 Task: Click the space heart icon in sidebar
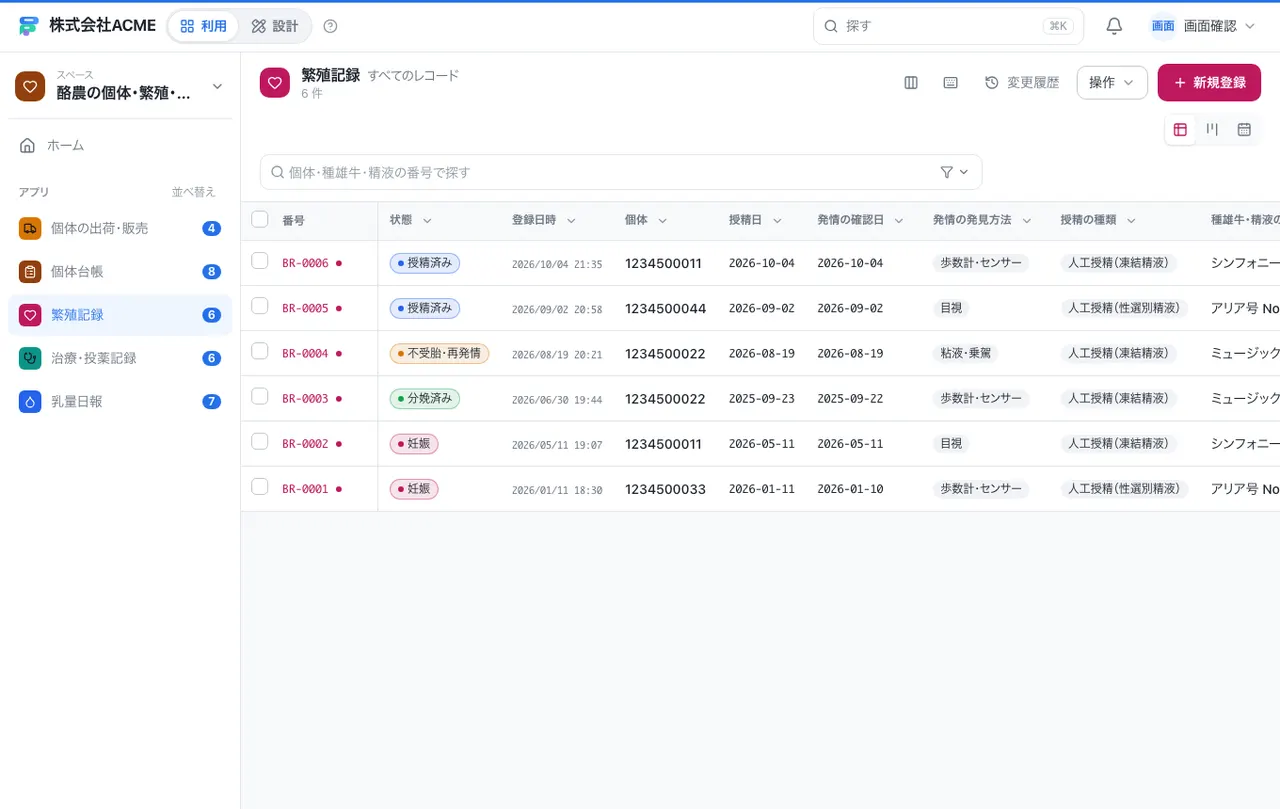(x=30, y=86)
